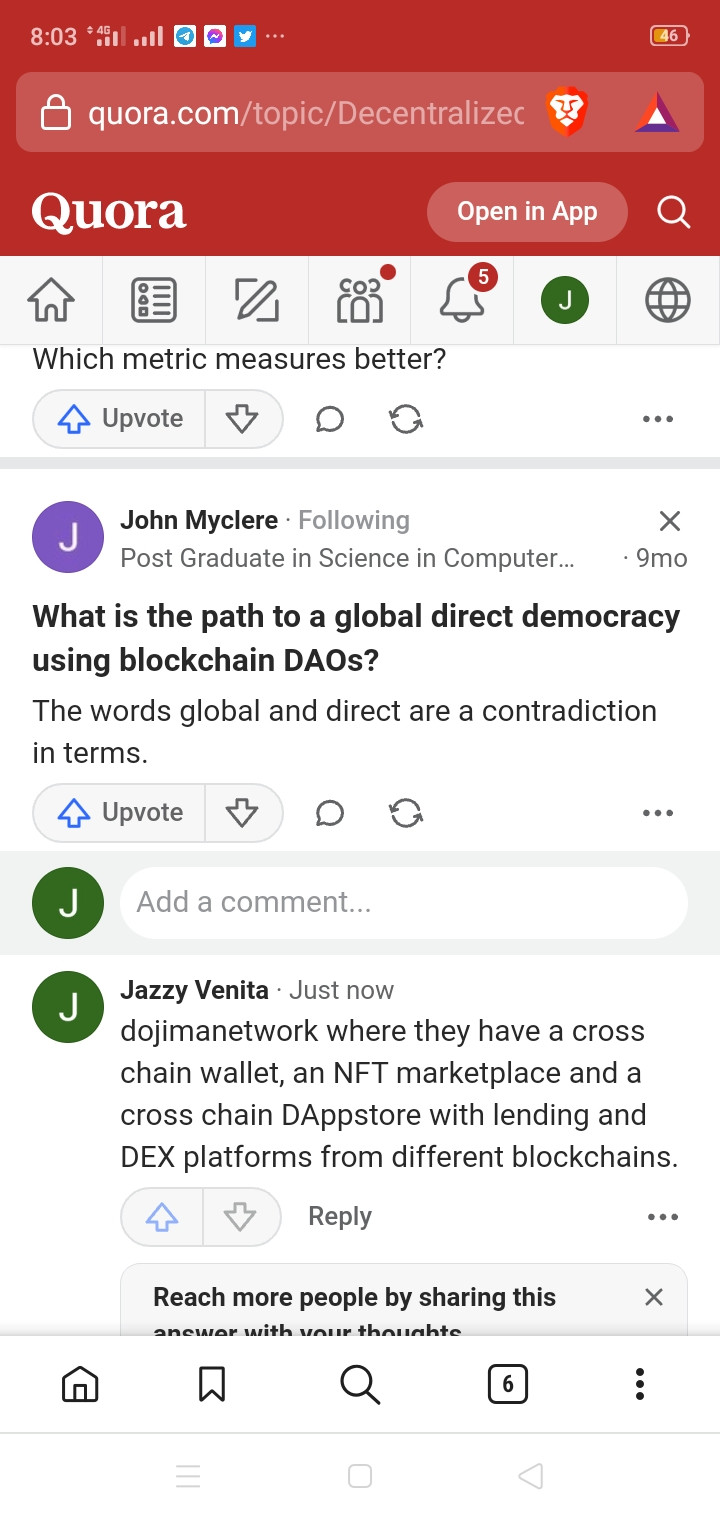Screen dimensions: 720x1520
Task: Open Brave Rewards triangle icon
Action: [657, 112]
